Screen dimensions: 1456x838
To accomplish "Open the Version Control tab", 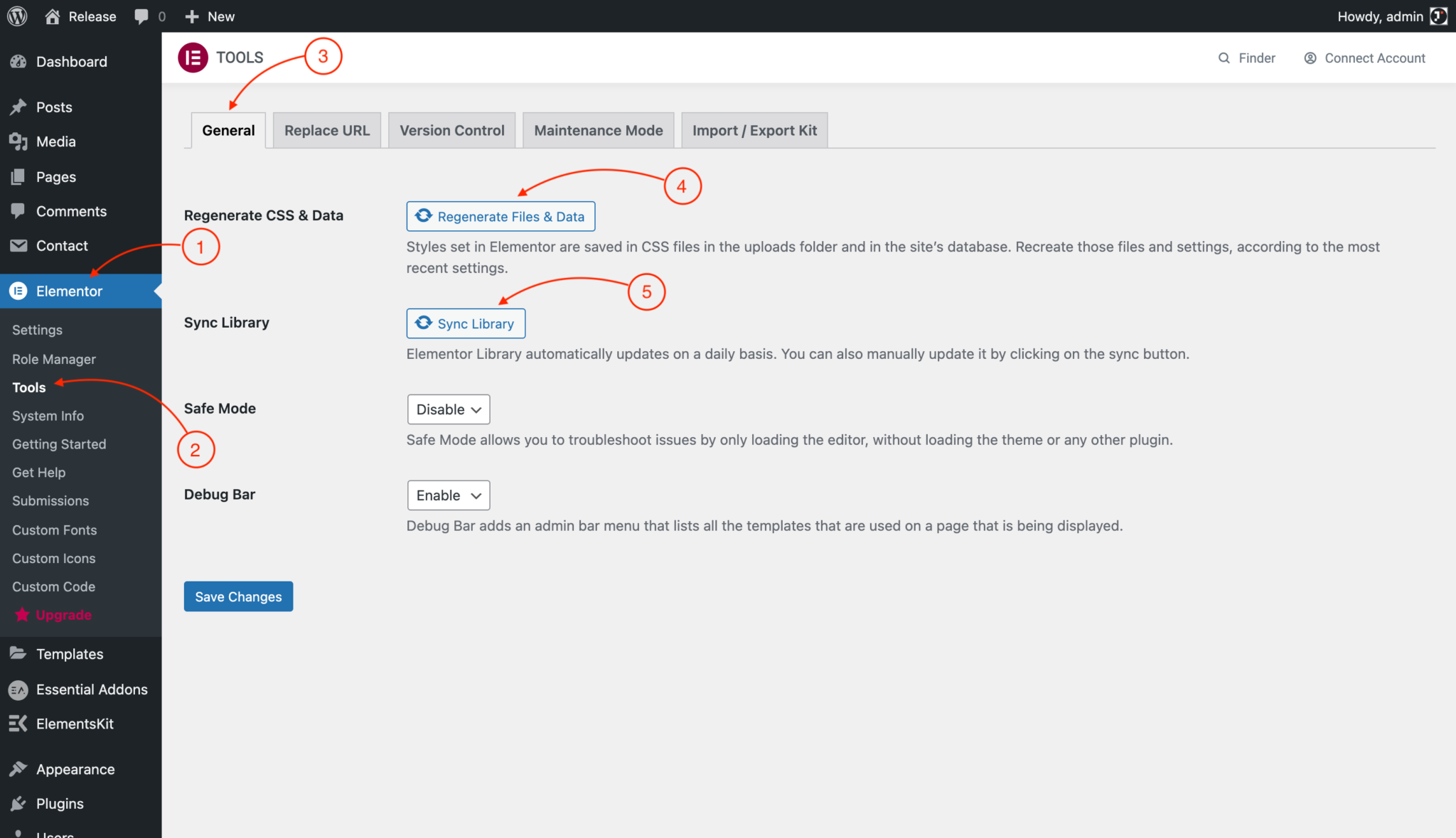I will pyautogui.click(x=451, y=130).
